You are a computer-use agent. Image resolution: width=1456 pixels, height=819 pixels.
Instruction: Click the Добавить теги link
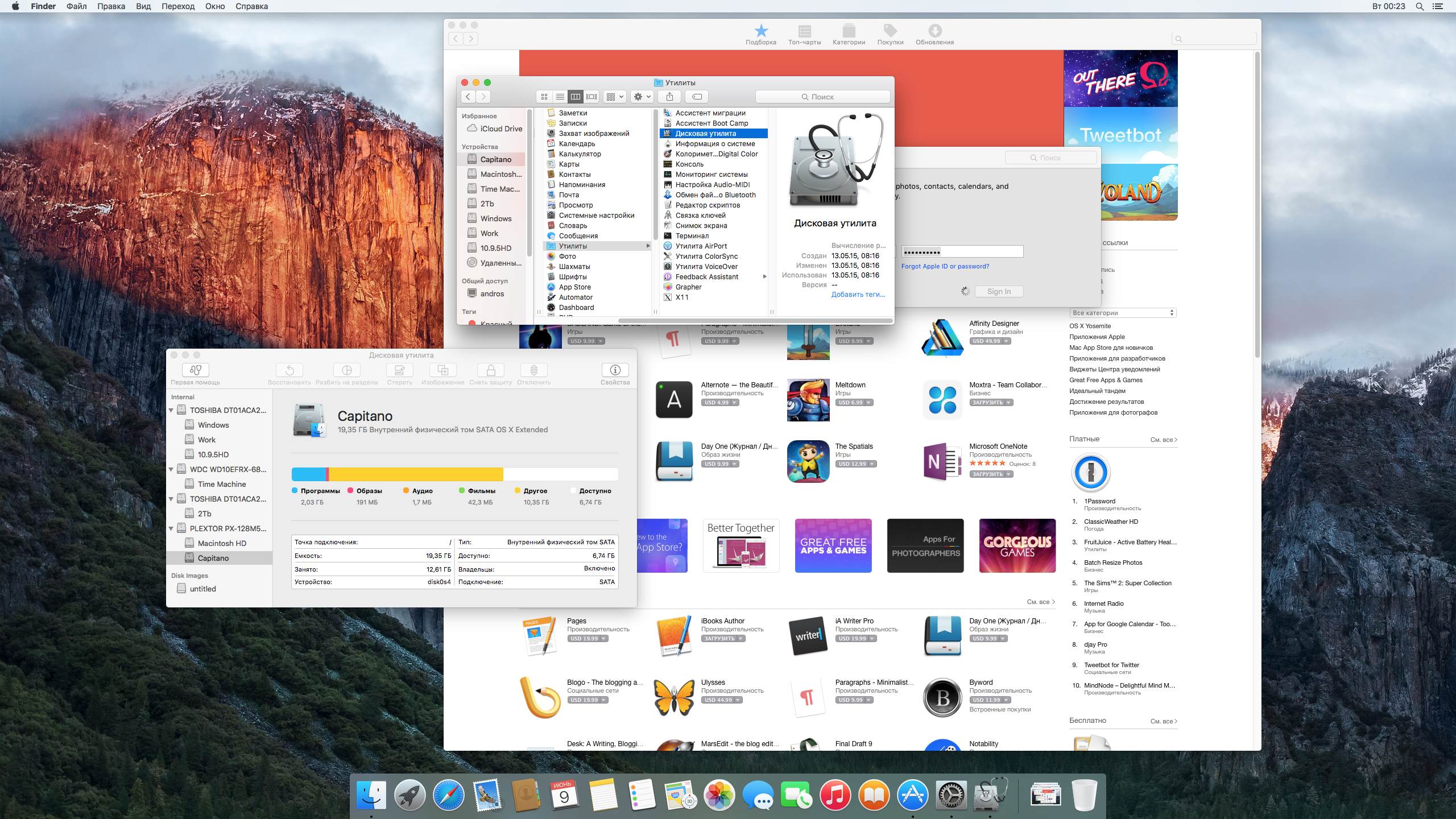(858, 295)
